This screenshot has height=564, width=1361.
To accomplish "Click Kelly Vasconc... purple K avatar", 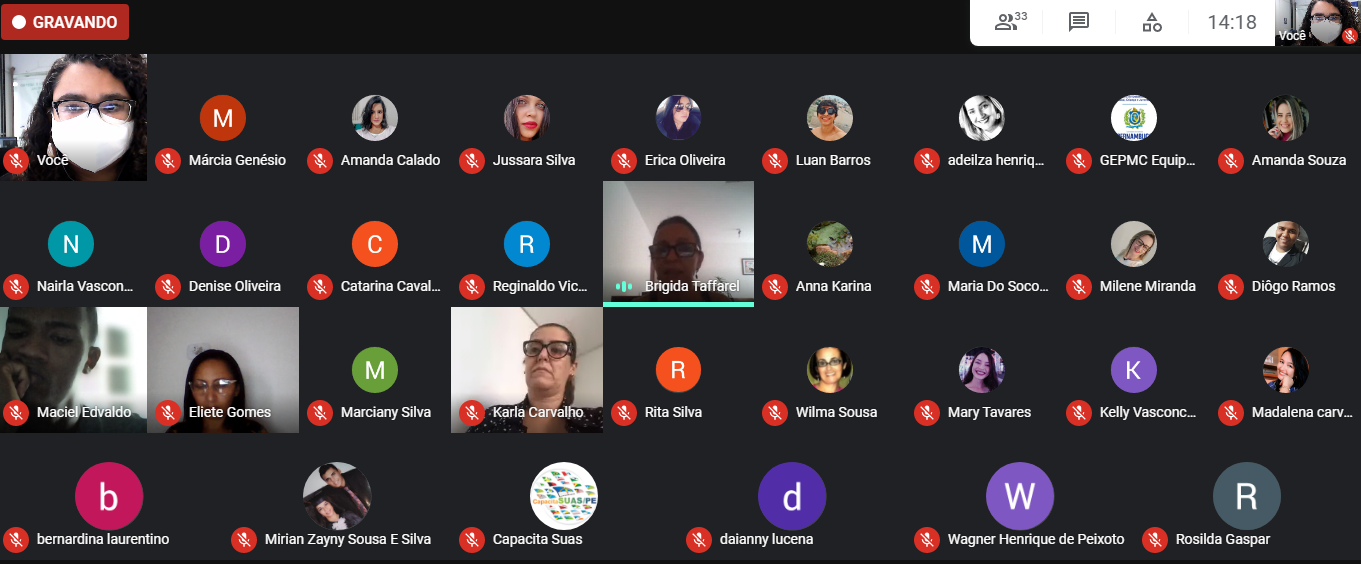I will (1134, 370).
